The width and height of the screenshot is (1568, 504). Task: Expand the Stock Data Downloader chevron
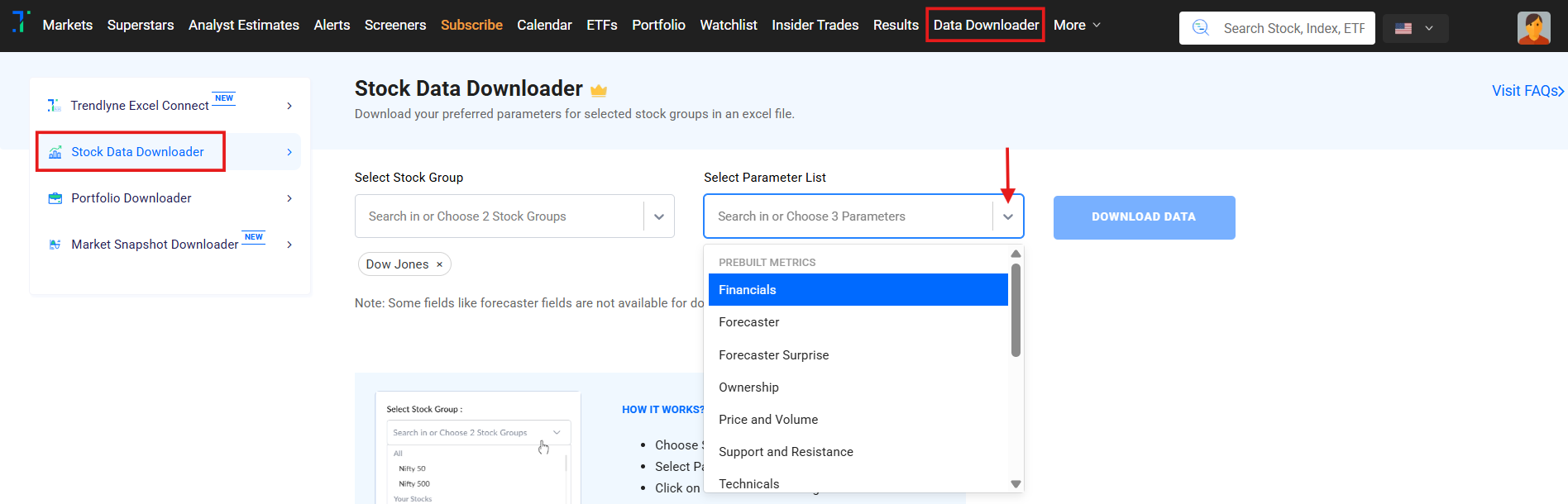[289, 152]
